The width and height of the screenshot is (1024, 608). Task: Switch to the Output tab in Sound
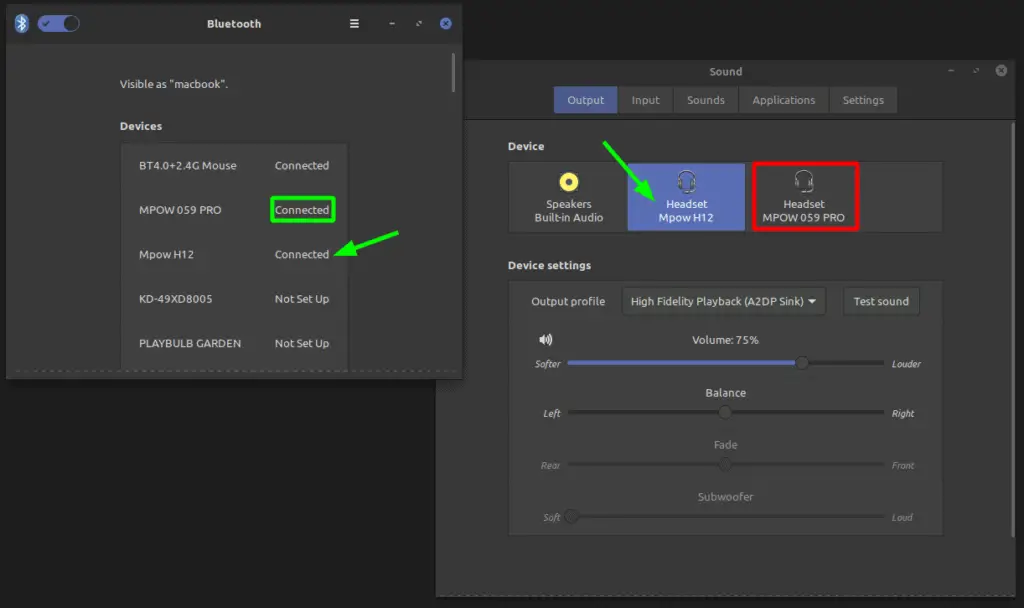[x=585, y=100]
